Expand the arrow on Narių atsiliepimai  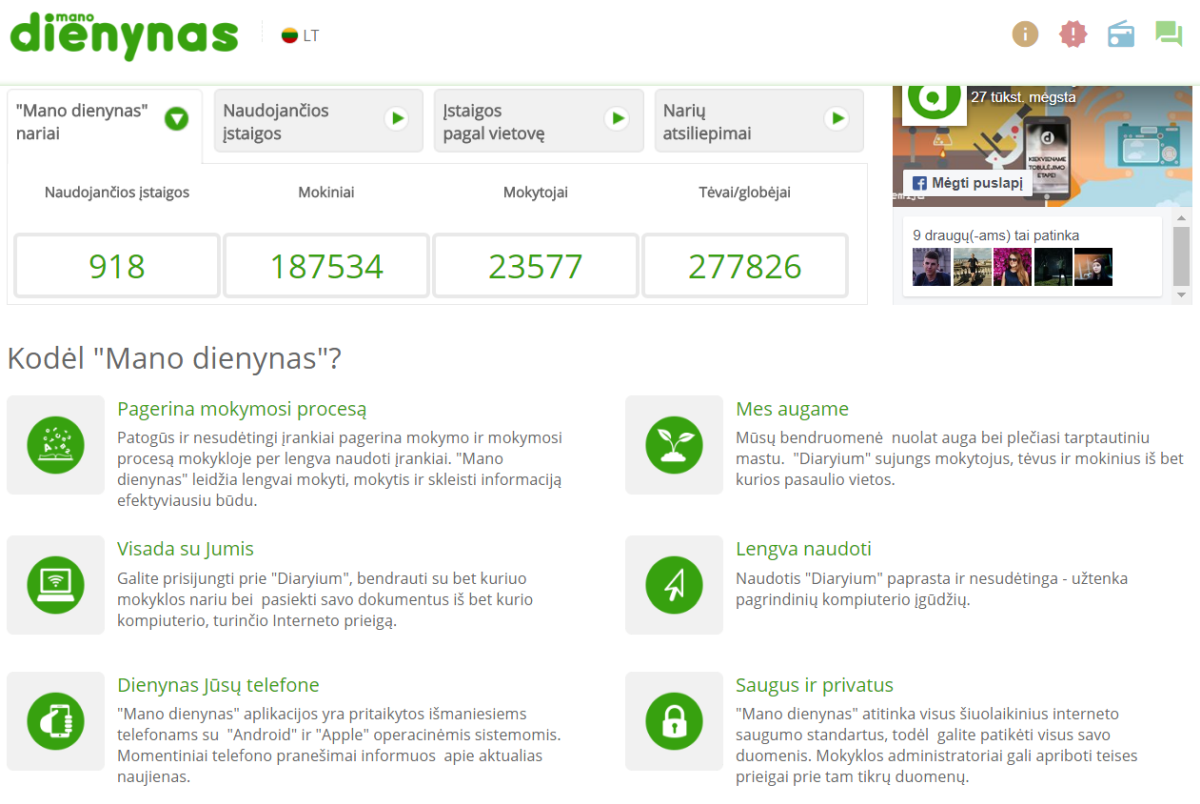tap(837, 119)
